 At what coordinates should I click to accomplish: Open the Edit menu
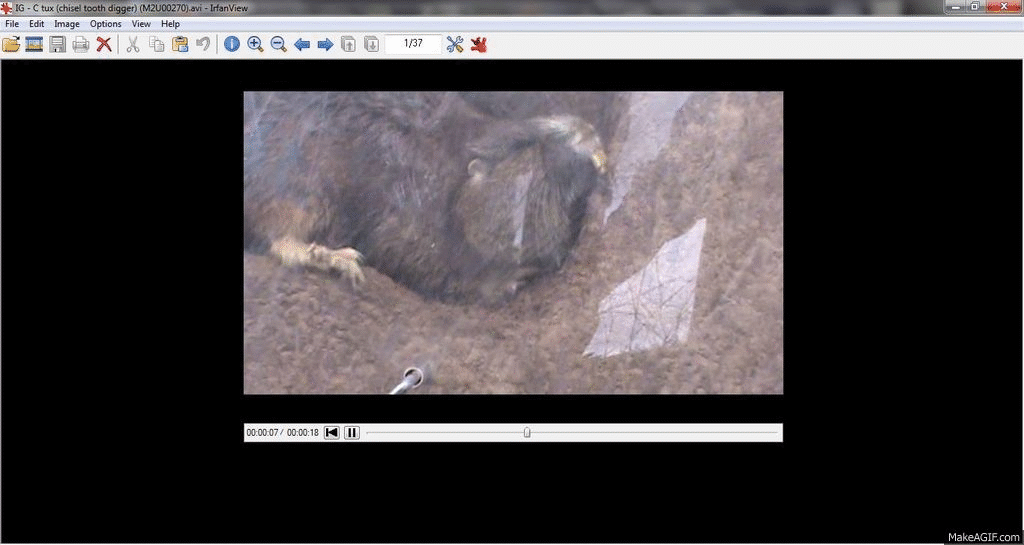37,23
